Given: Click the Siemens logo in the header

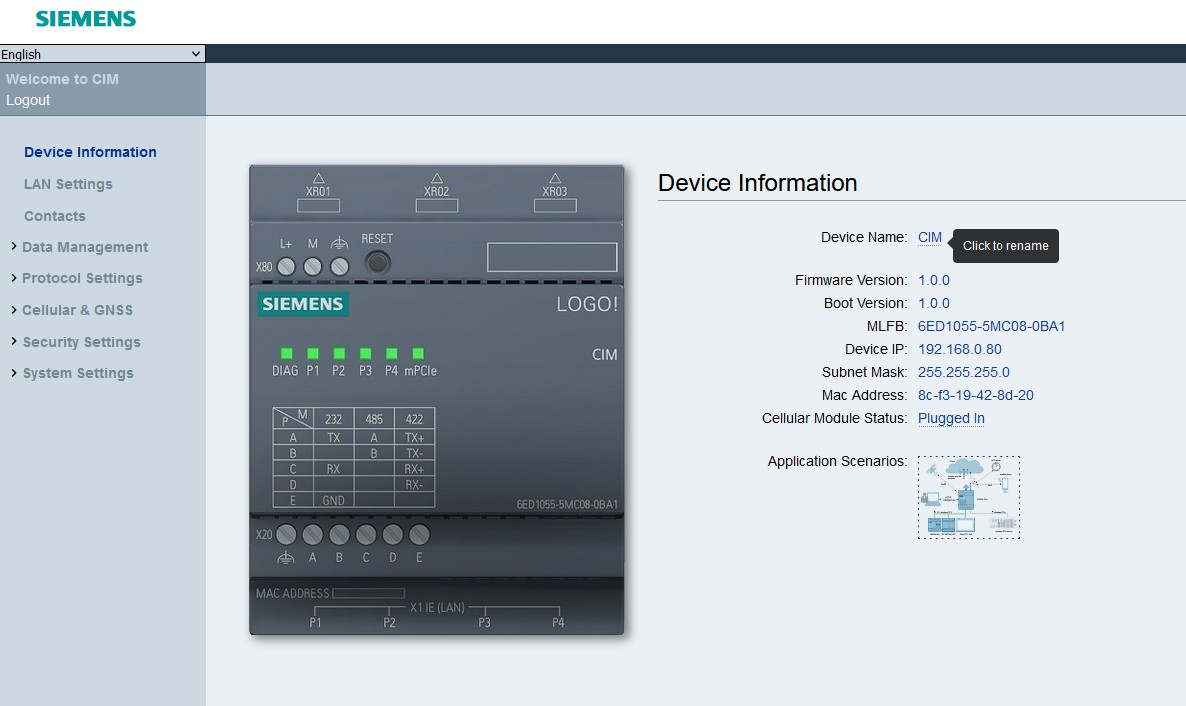Looking at the screenshot, I should point(86,18).
